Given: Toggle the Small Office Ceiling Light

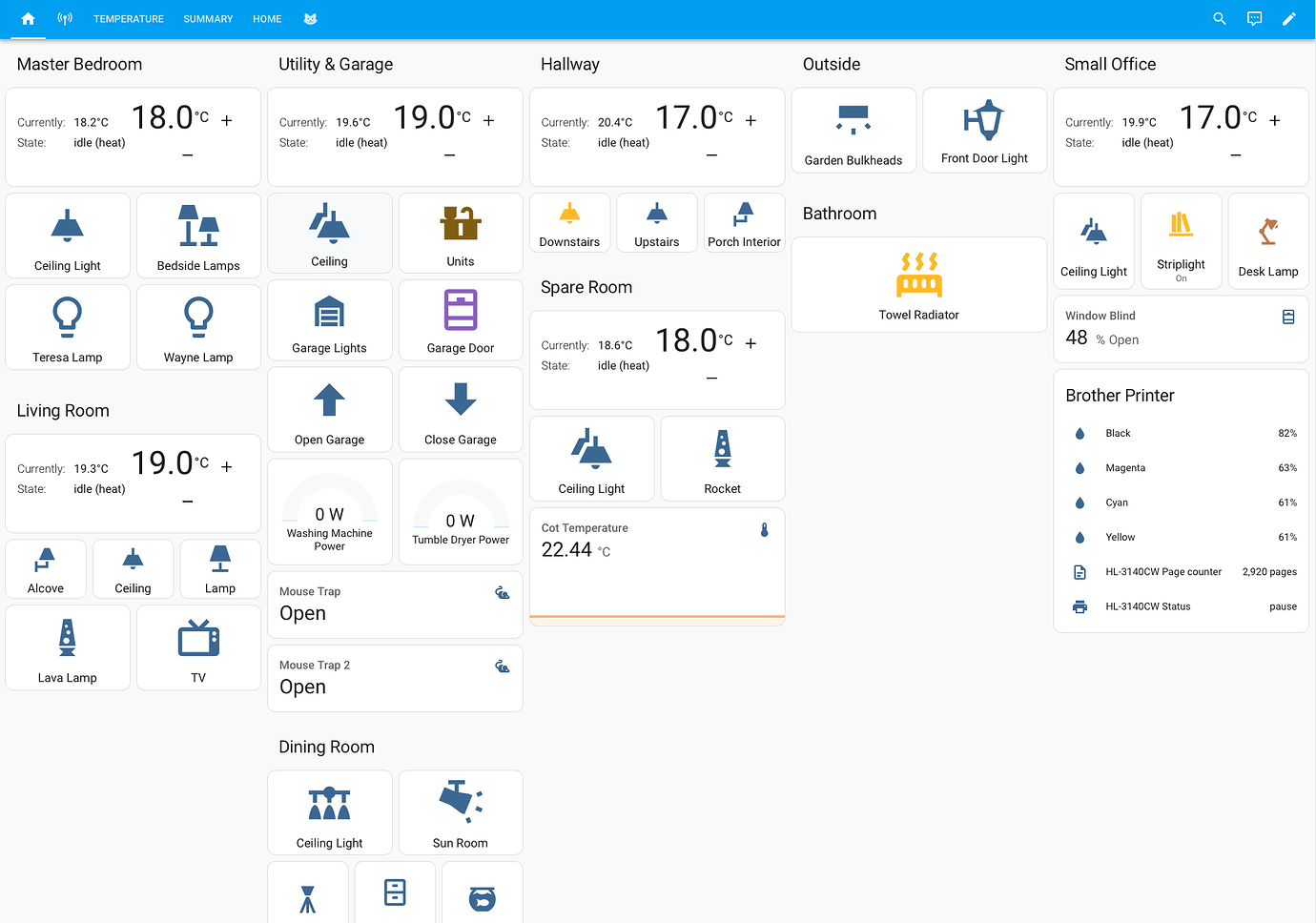Looking at the screenshot, I should click(x=1094, y=241).
